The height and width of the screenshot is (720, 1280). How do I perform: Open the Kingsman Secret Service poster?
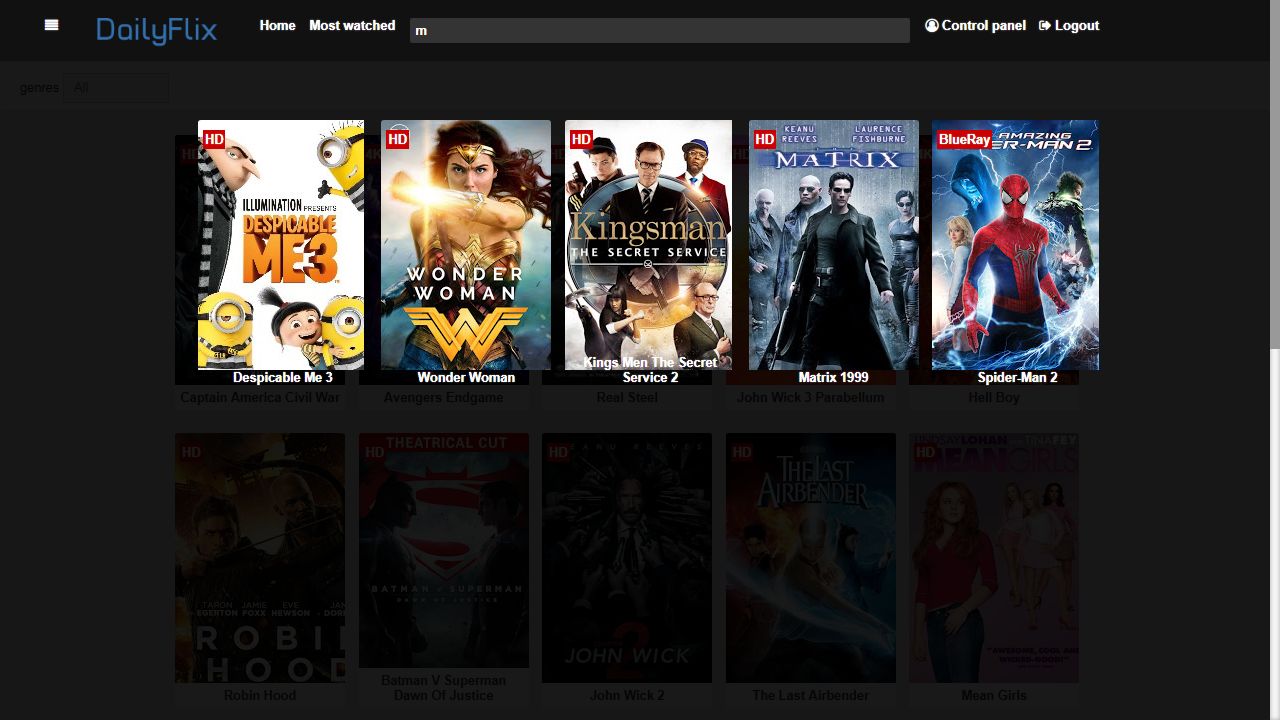[x=648, y=245]
